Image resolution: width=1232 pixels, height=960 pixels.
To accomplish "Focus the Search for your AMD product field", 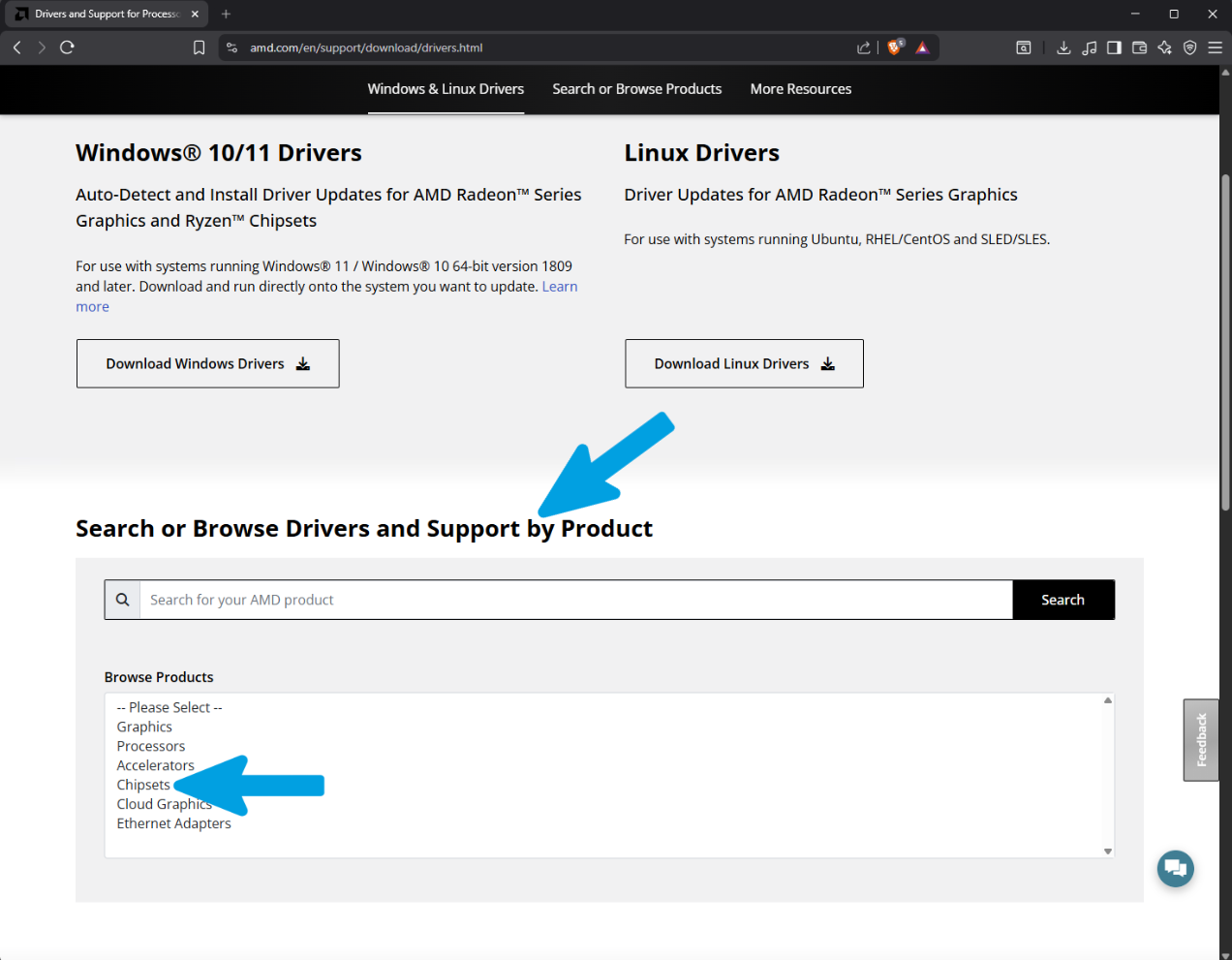I will tap(576, 600).
